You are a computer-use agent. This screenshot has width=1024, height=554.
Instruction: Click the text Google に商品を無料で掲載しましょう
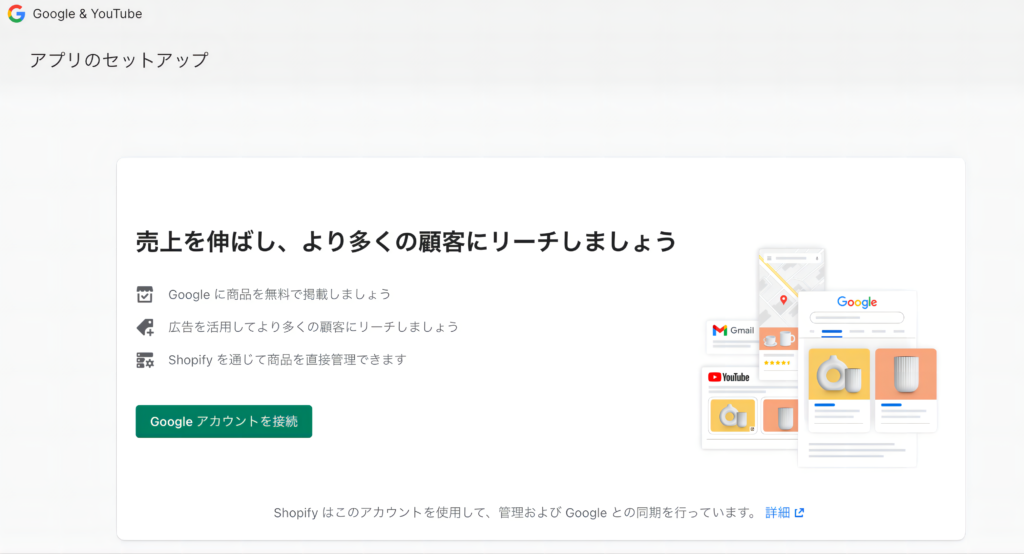click(280, 295)
